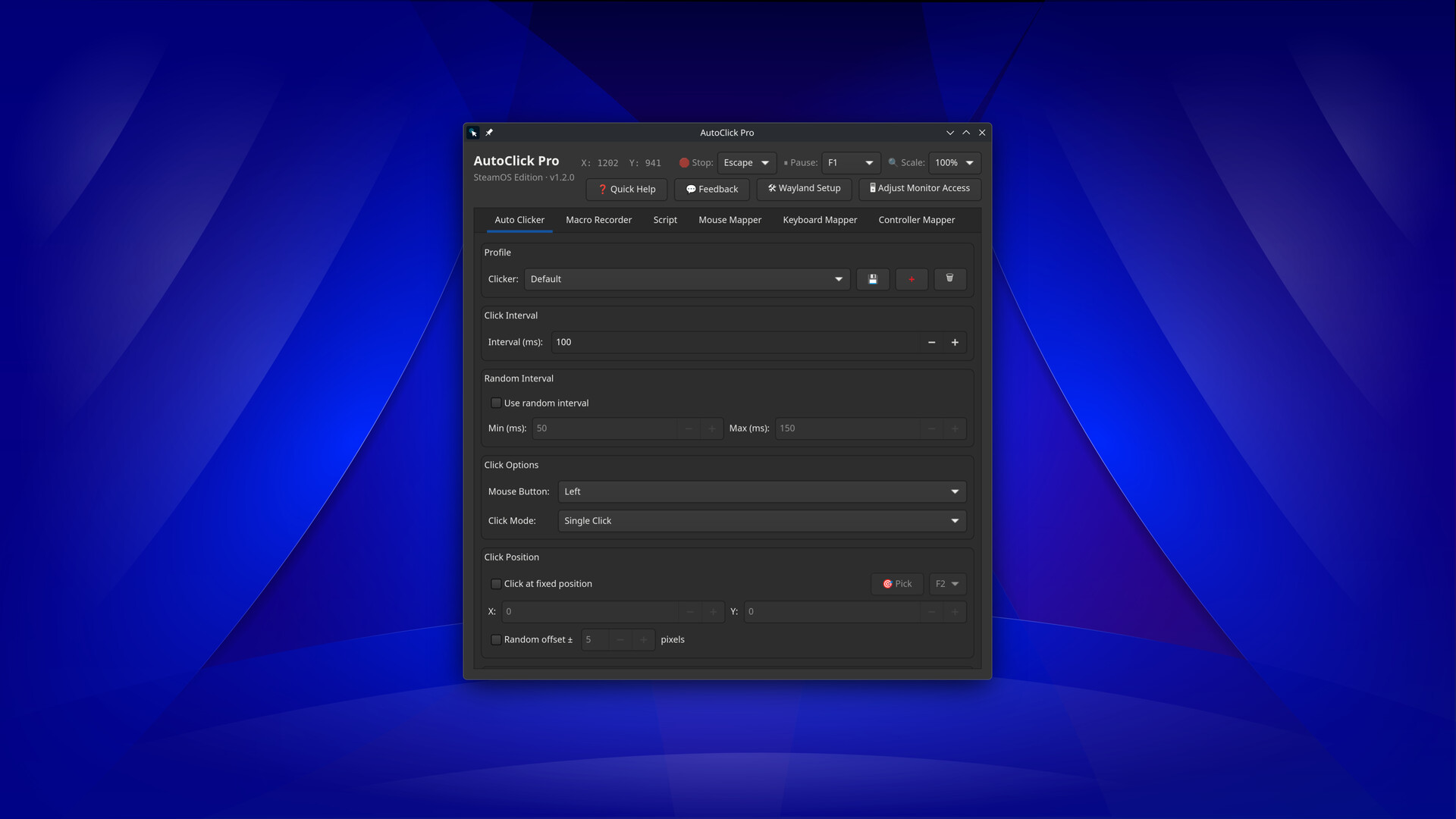Click the Pick position button

pos(897,584)
